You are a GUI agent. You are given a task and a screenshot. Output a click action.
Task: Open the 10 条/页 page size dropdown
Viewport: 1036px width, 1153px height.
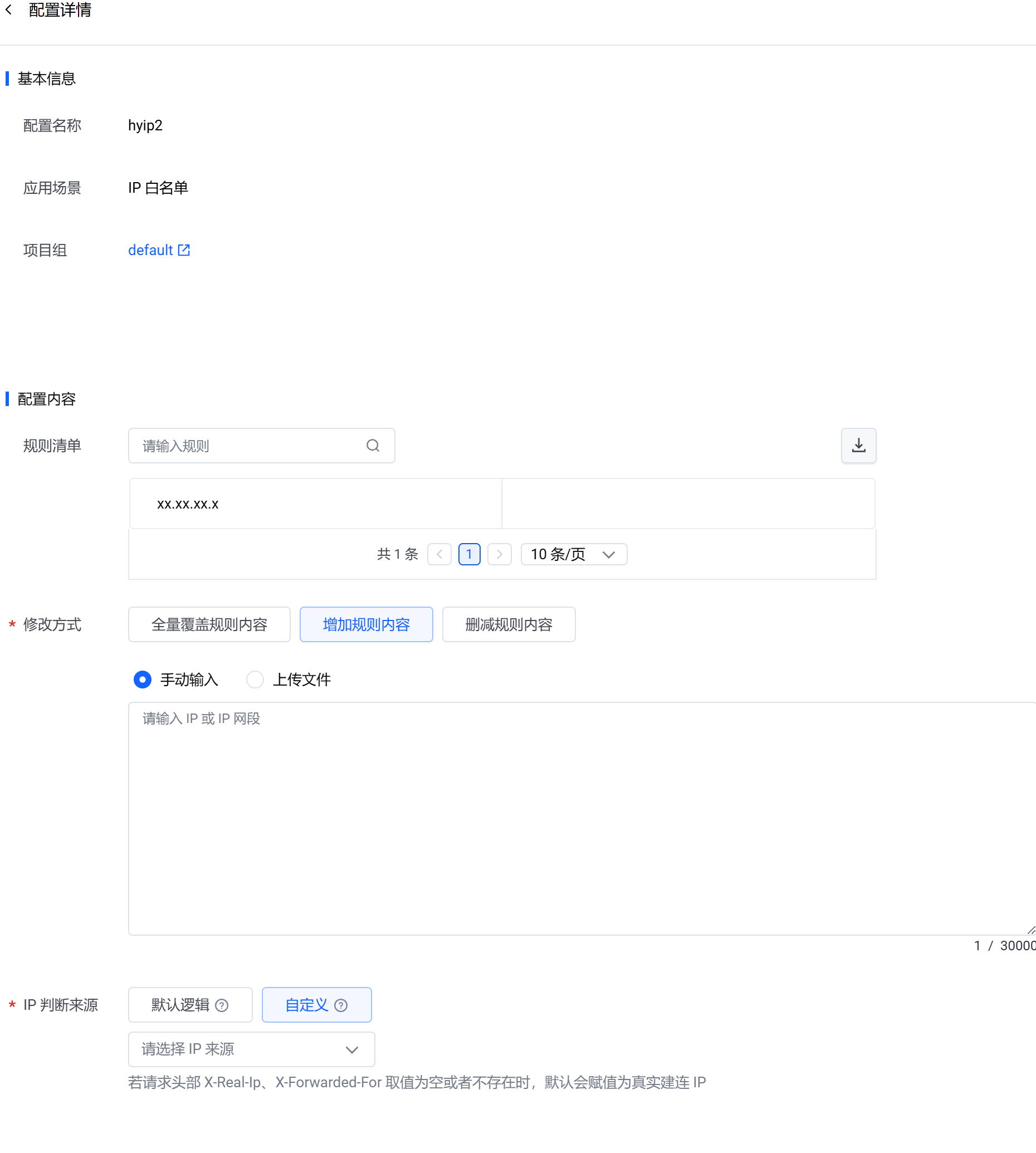(x=573, y=554)
